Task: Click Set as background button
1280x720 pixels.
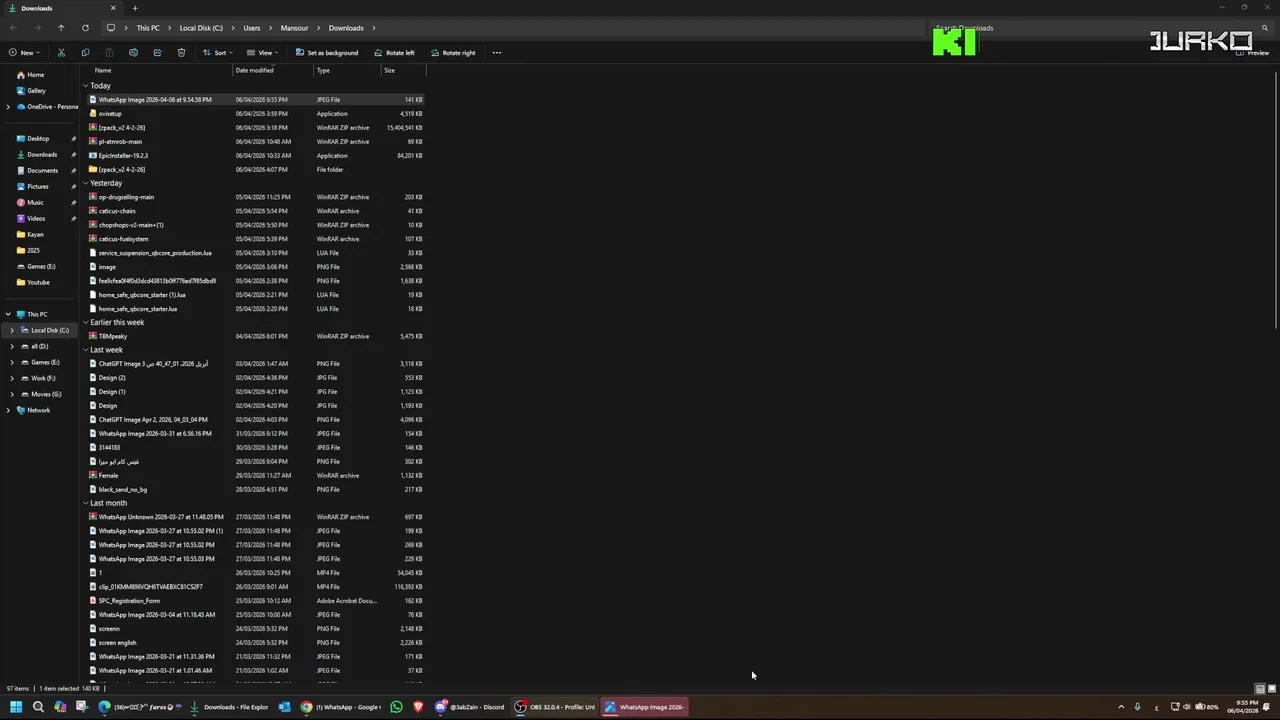Action: pyautogui.click(x=326, y=53)
